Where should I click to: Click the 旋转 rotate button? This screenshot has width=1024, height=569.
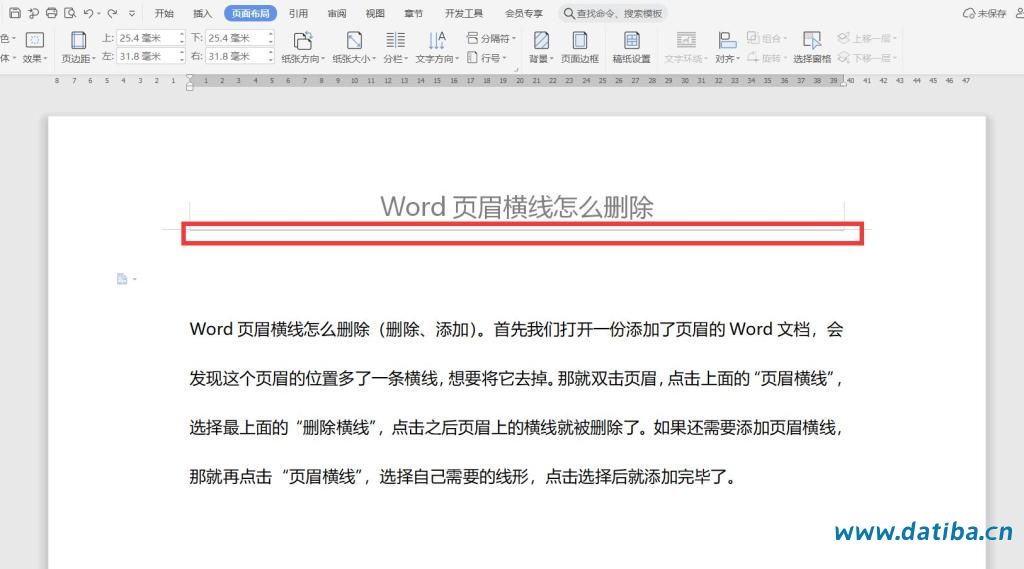point(767,57)
